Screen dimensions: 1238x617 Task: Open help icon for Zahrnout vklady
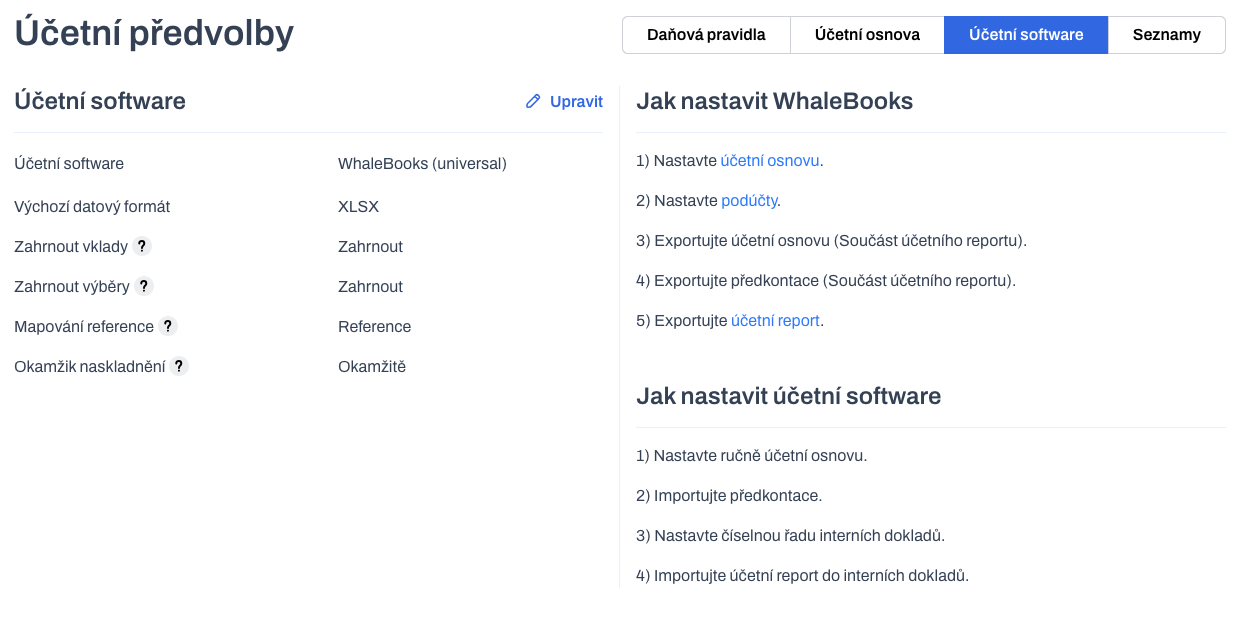pyautogui.click(x=142, y=246)
